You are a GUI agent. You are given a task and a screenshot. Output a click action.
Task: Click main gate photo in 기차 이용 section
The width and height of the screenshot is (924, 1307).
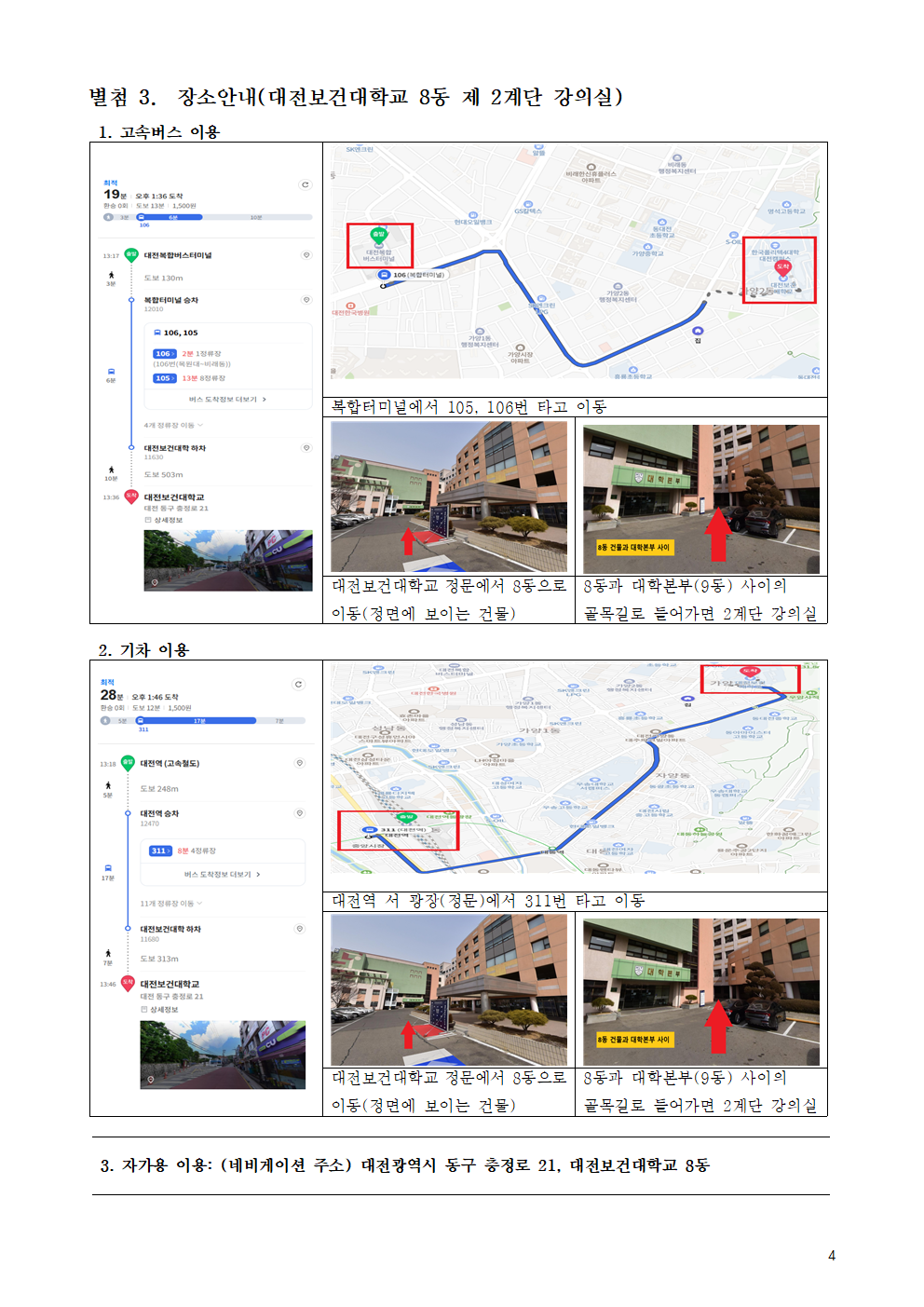click(x=449, y=989)
